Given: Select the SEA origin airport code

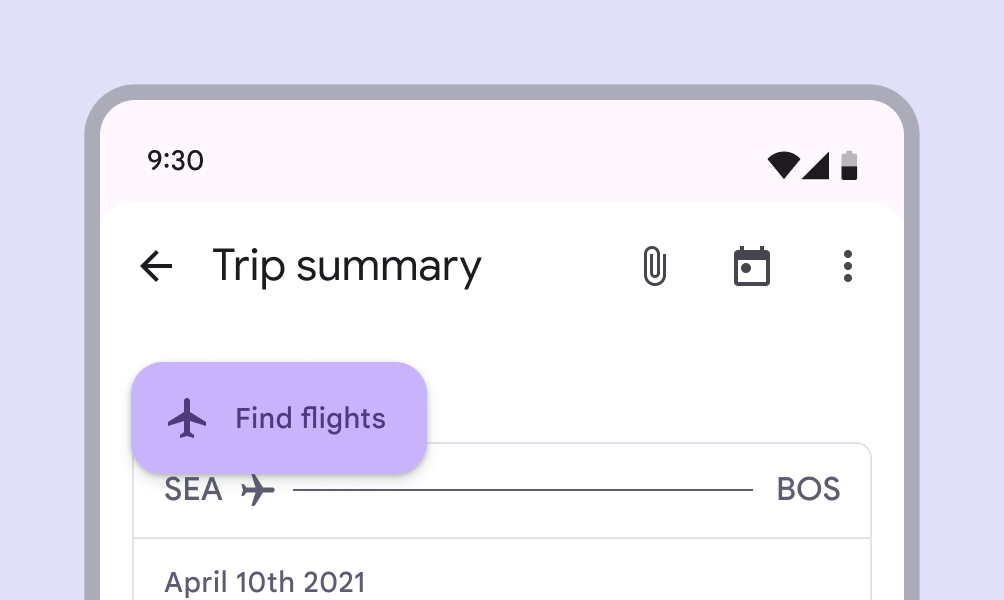Looking at the screenshot, I should pyautogui.click(x=193, y=490).
